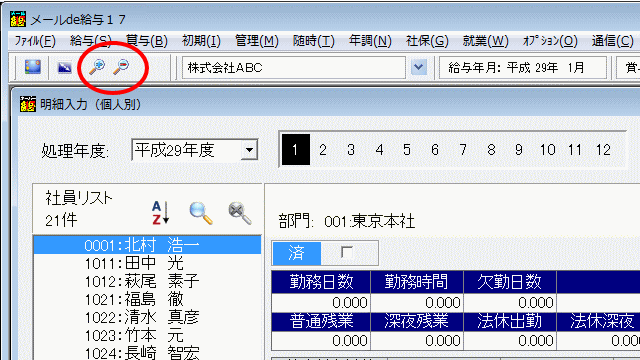
Task: Expand the 株式会社ABC company dropdown
Action: pos(418,67)
